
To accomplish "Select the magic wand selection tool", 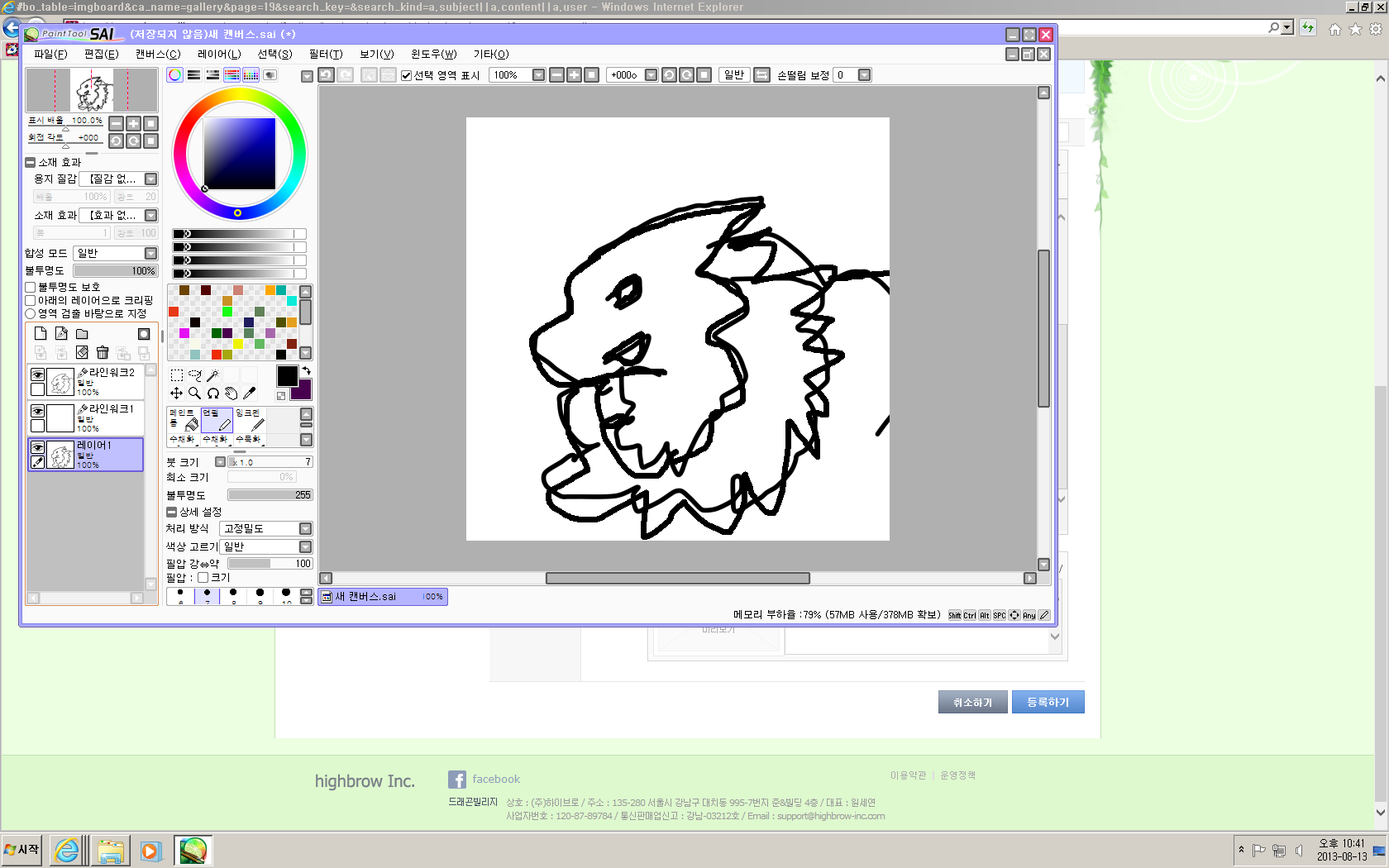I will (212, 375).
